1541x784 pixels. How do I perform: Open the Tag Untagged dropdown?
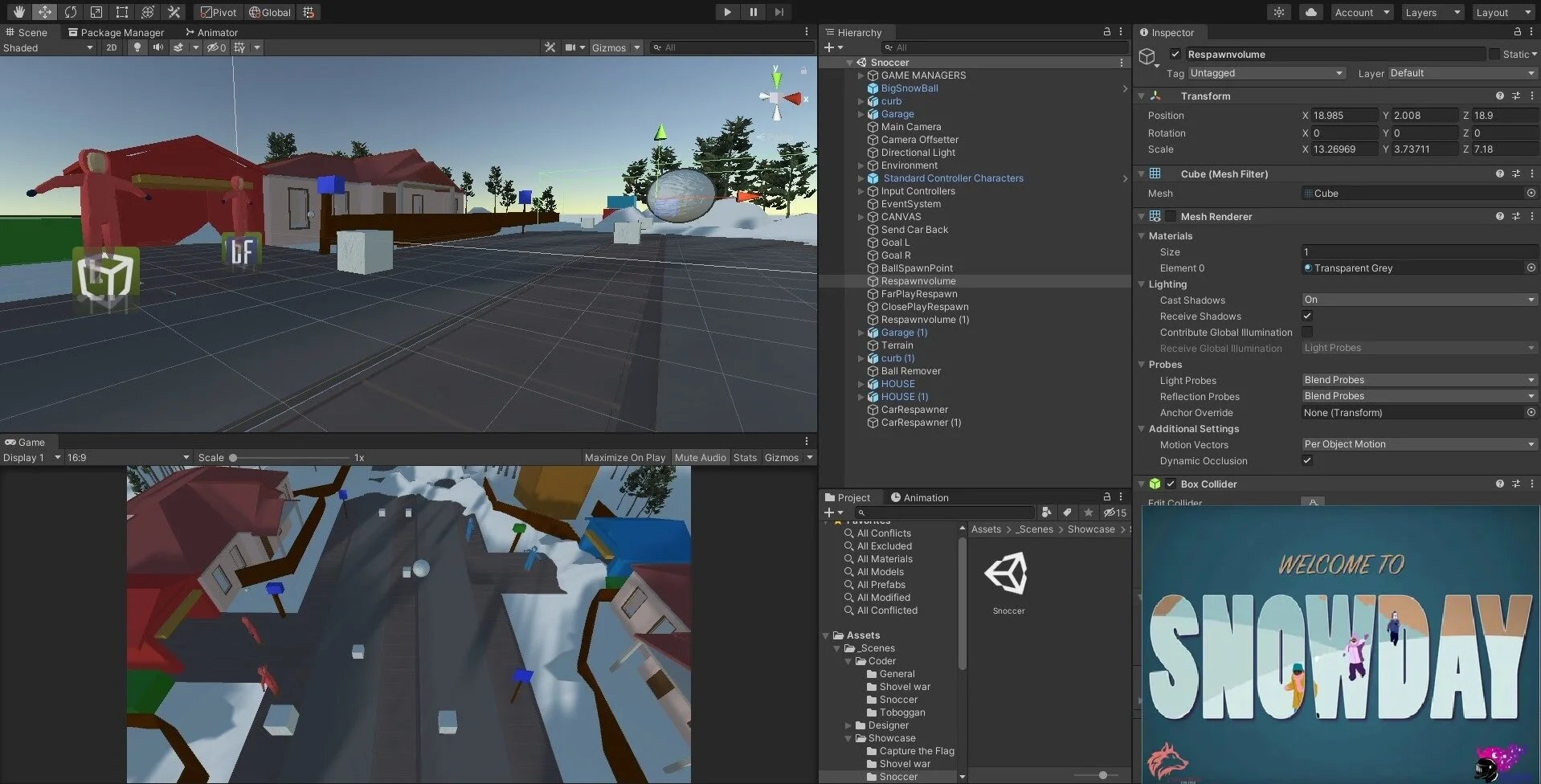pyautogui.click(x=1266, y=73)
